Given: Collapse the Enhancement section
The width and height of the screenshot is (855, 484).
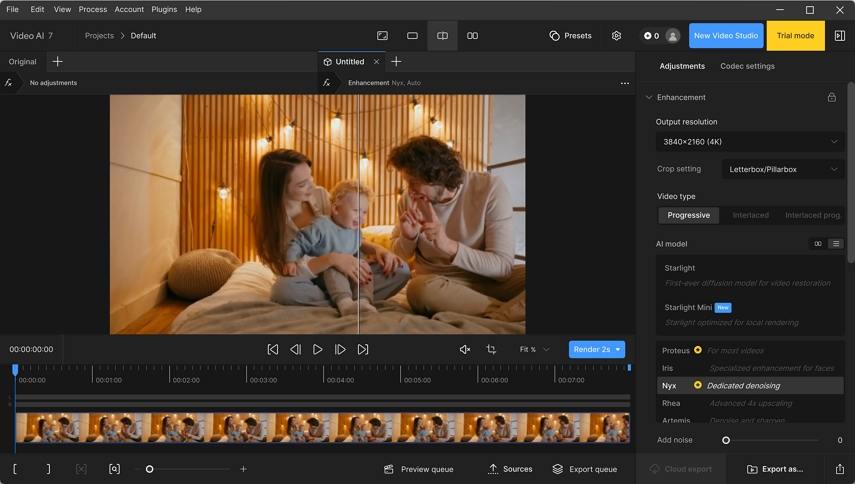Looking at the screenshot, I should (x=649, y=98).
